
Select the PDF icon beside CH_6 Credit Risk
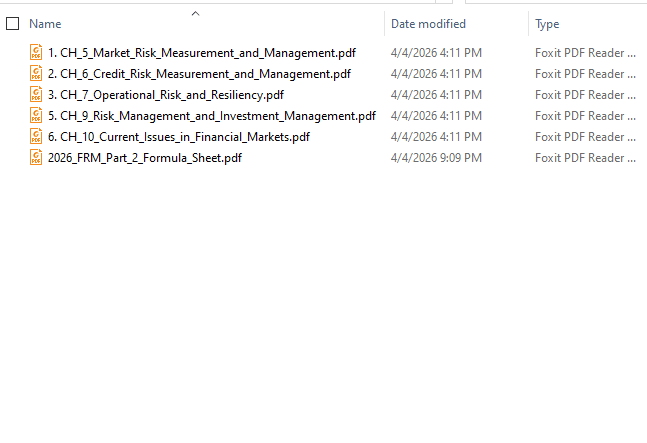[x=37, y=73]
